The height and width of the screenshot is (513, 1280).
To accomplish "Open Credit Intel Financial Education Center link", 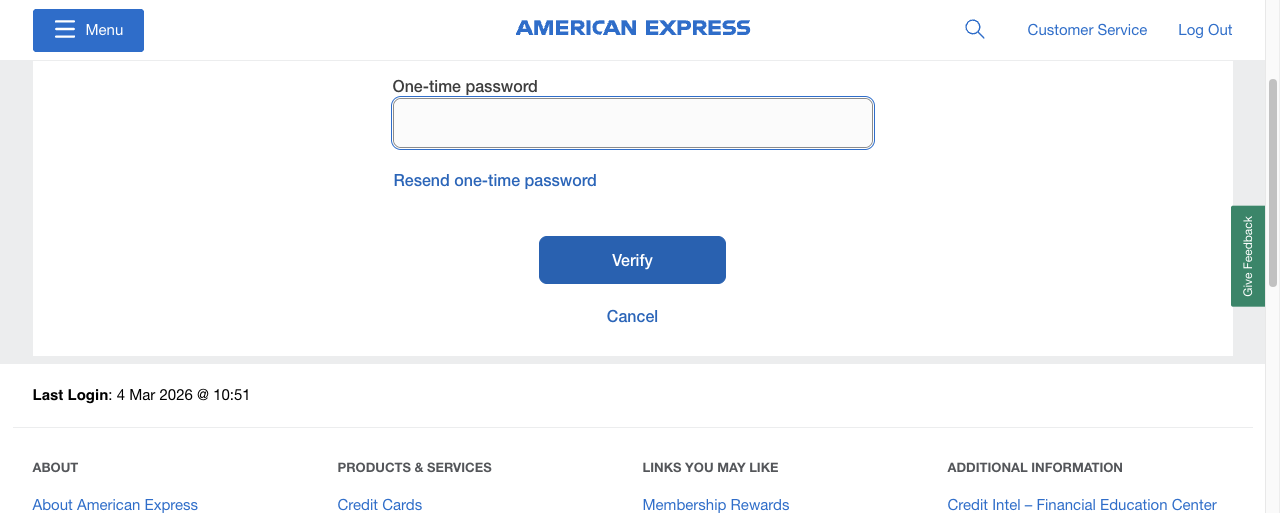I will [1082, 505].
